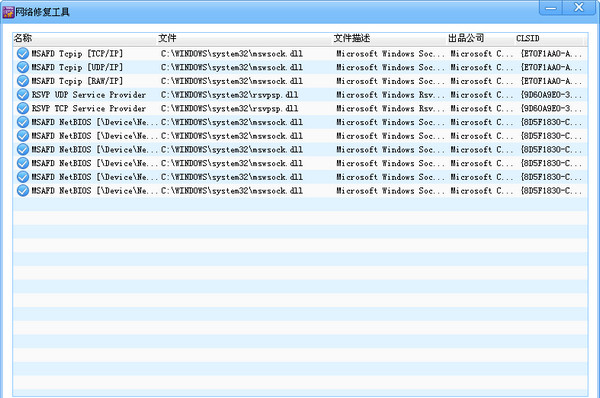The width and height of the screenshot is (600, 398).
Task: Click the Microsoft C... company cell in RSVP TCP row
Action: point(481,108)
